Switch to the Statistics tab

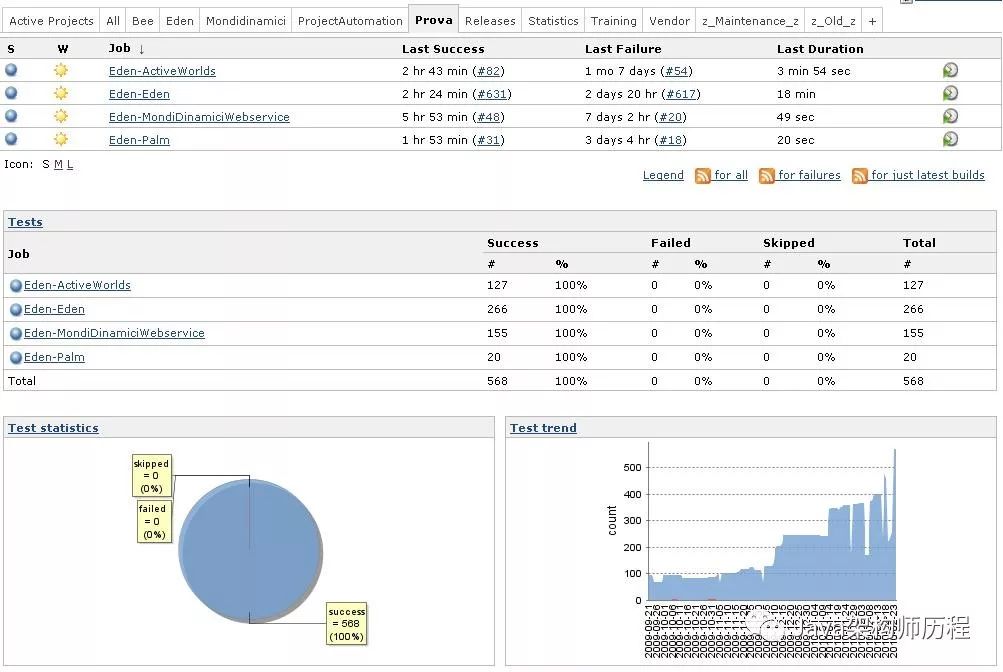[x=553, y=21]
